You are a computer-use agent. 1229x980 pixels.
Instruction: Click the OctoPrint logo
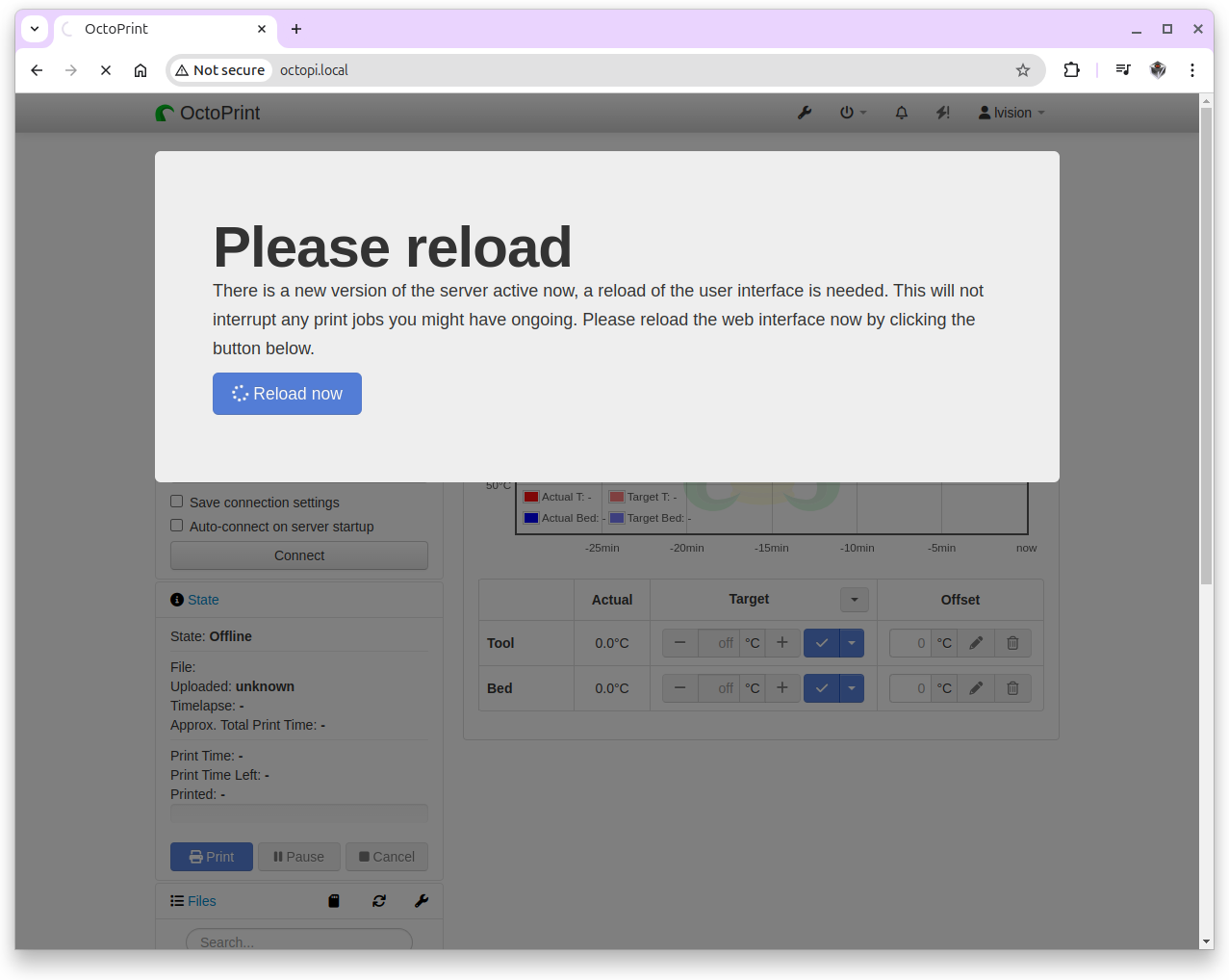coord(208,113)
